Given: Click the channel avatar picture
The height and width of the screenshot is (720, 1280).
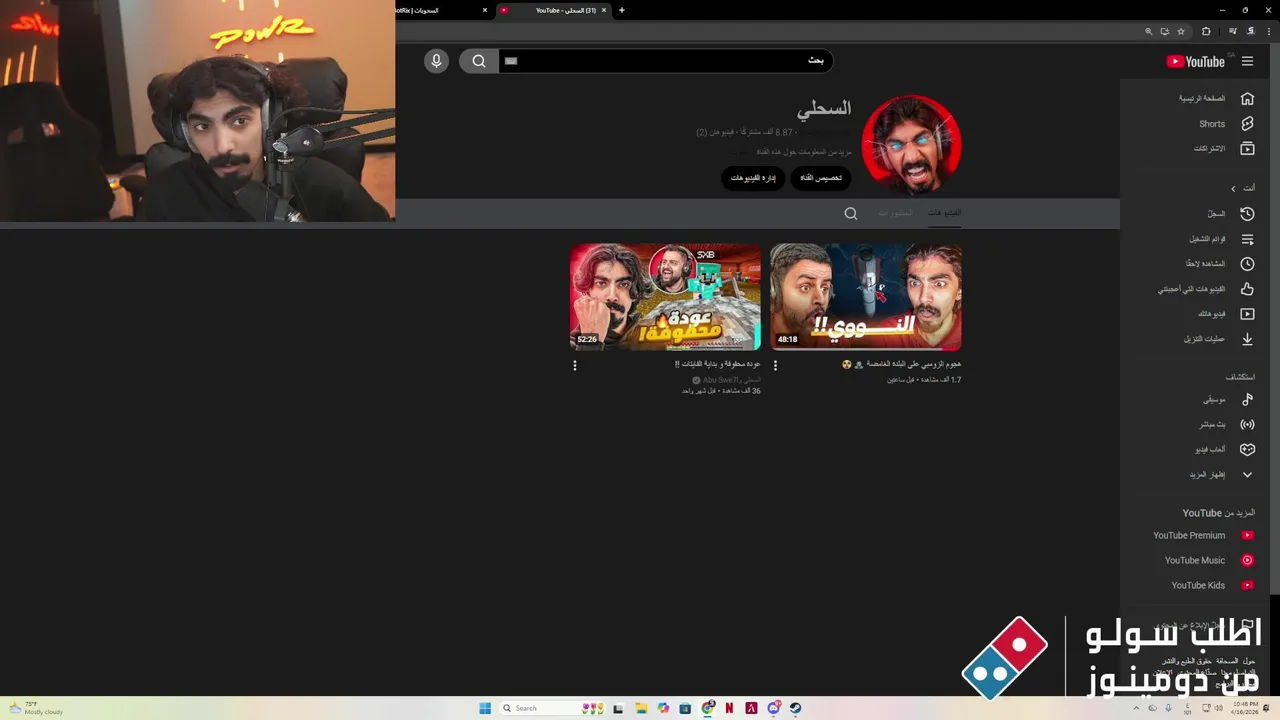Looking at the screenshot, I should pos(911,145).
